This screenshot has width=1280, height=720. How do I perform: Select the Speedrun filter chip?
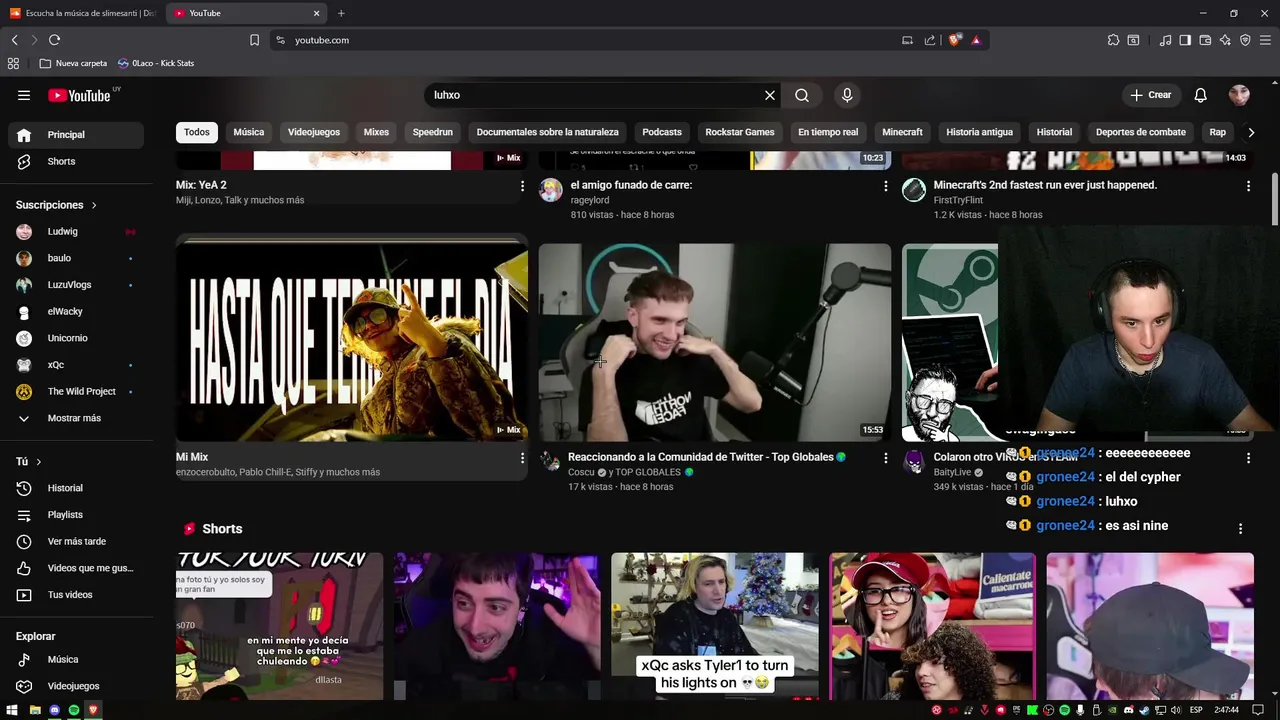(x=433, y=132)
